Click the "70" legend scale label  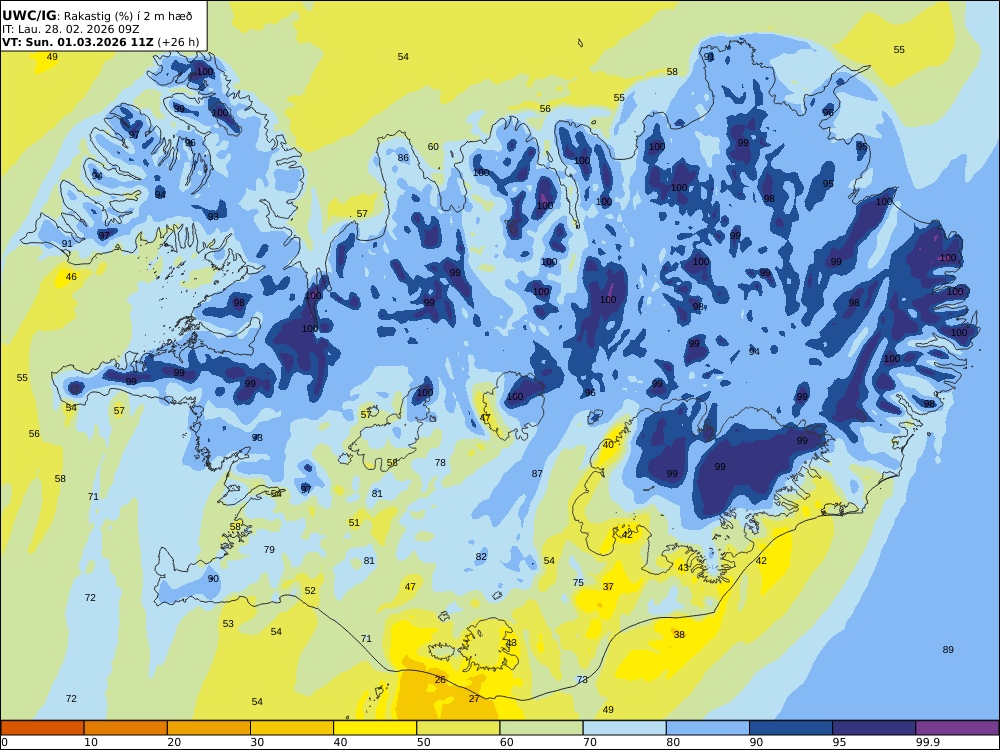(590, 742)
